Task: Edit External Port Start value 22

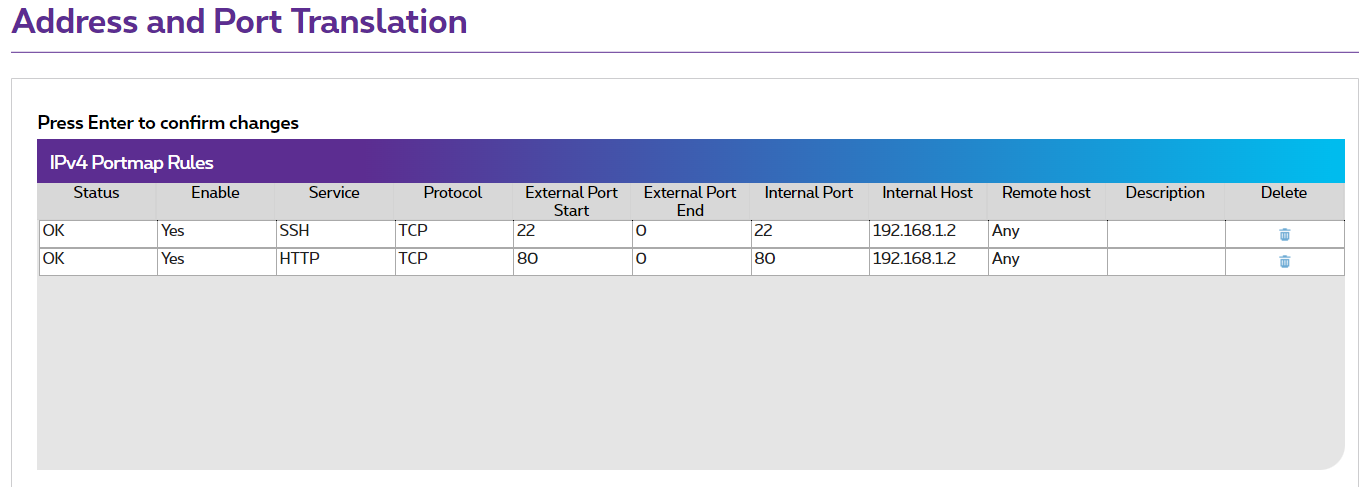Action: pos(572,232)
